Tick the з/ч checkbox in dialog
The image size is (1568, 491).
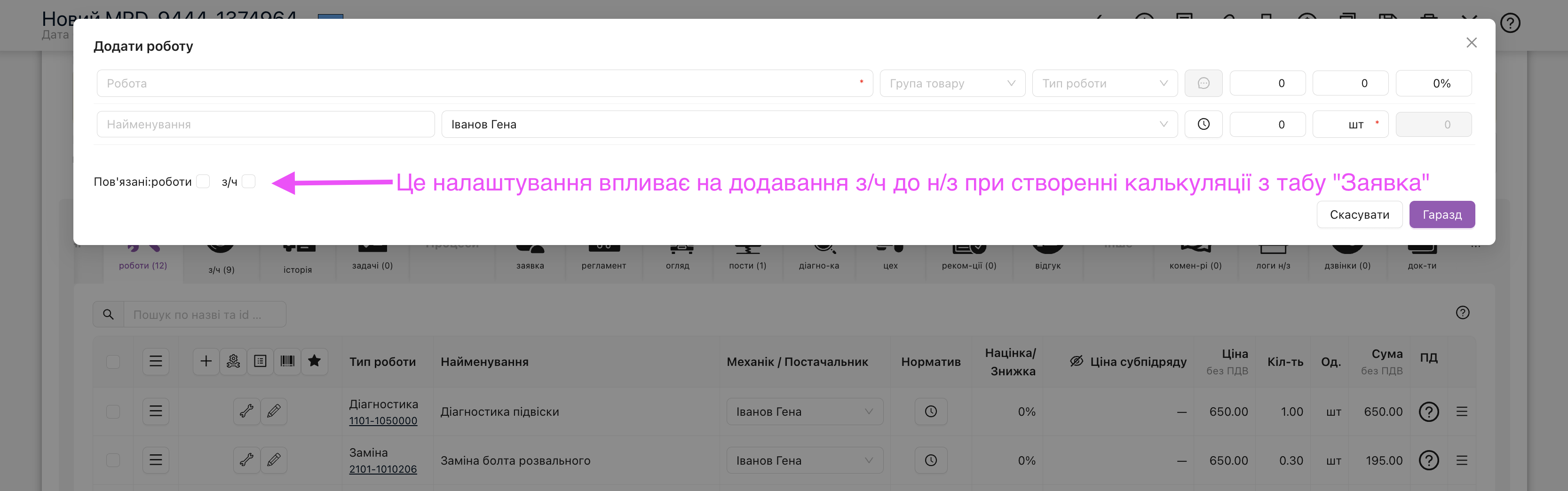pos(249,182)
